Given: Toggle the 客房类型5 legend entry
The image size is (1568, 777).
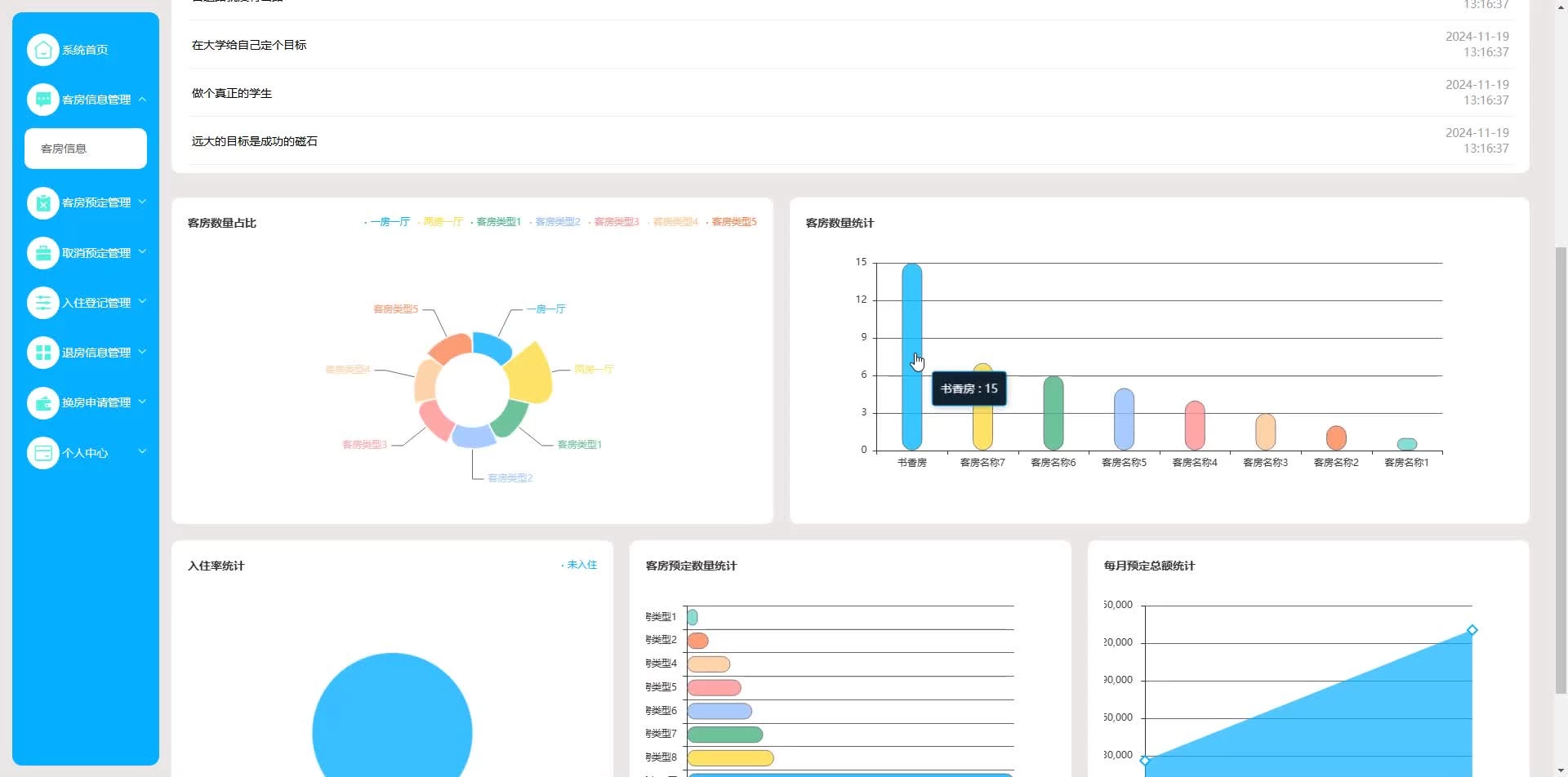Looking at the screenshot, I should pos(731,222).
